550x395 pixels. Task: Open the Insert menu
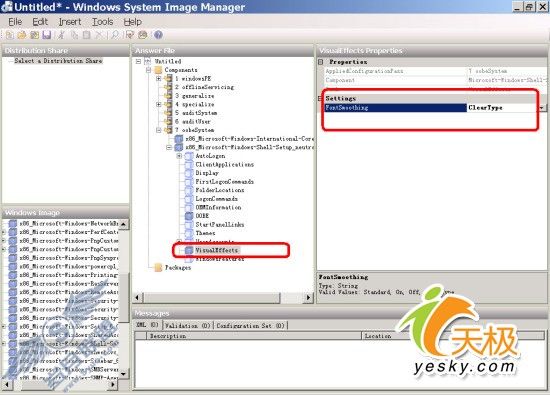70,22
